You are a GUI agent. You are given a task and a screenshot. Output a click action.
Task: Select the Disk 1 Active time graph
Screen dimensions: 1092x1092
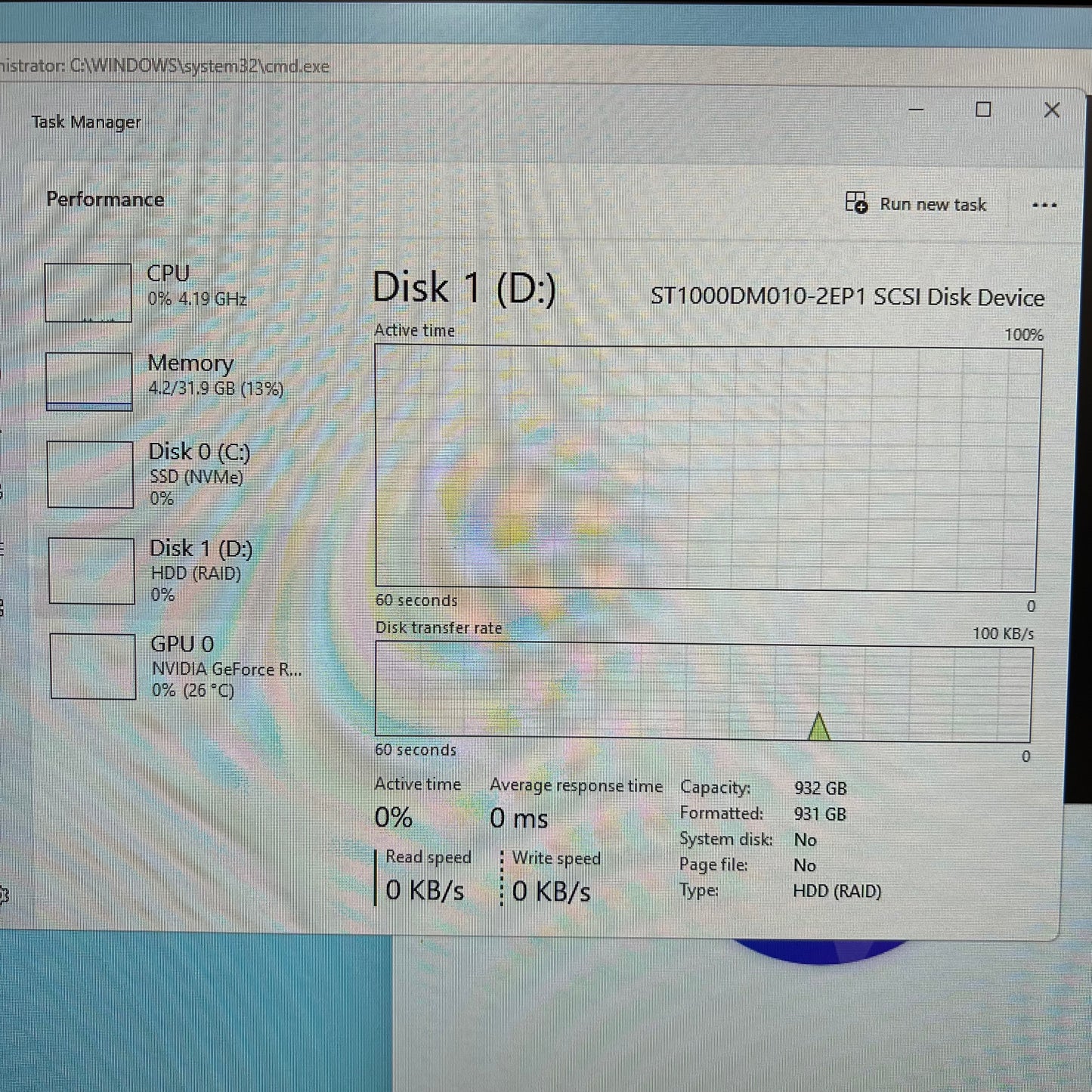(x=705, y=465)
